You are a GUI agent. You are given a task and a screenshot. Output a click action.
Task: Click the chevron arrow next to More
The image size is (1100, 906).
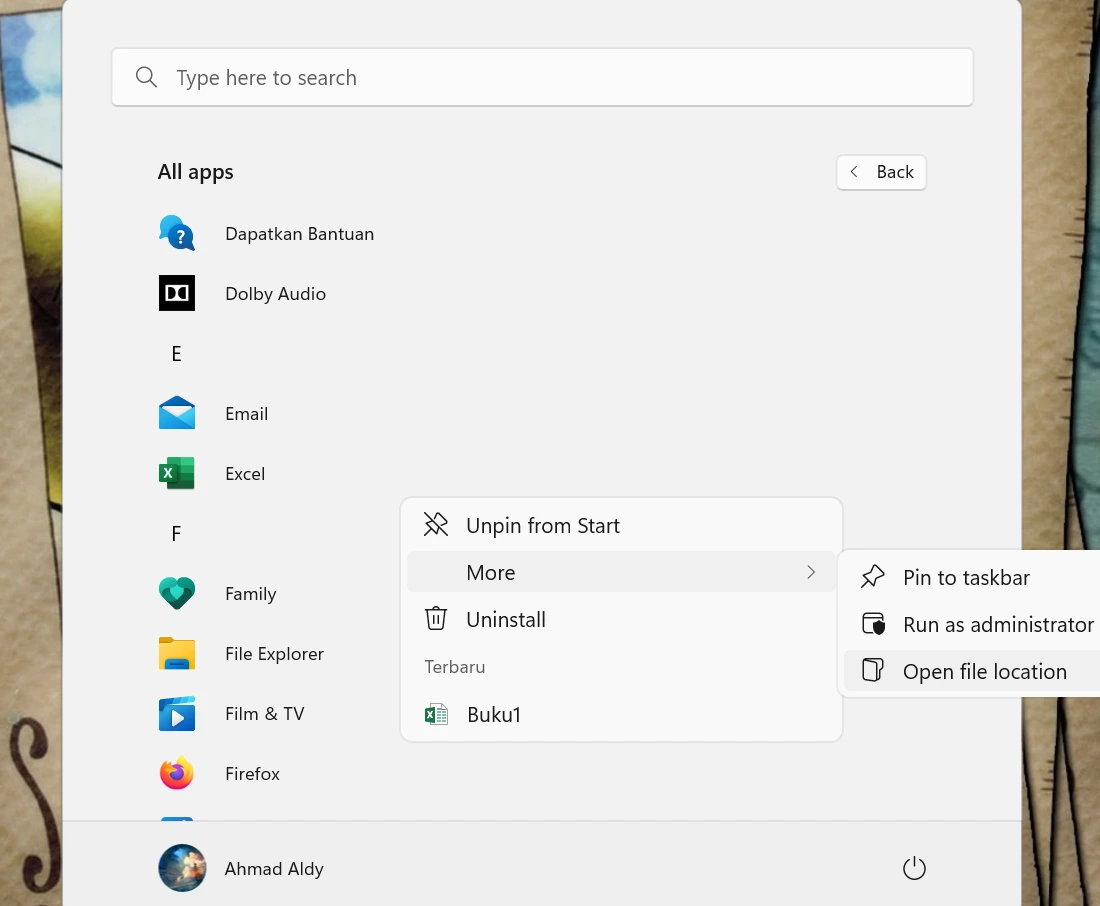pyautogui.click(x=811, y=572)
